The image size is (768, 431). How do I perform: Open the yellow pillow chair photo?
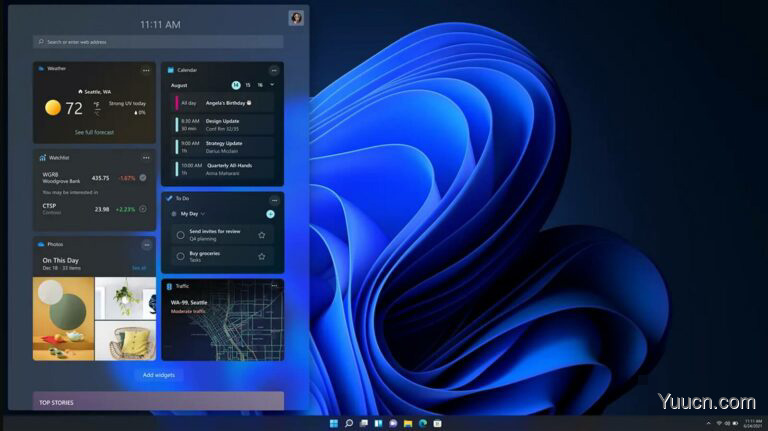pyautogui.click(x=125, y=340)
